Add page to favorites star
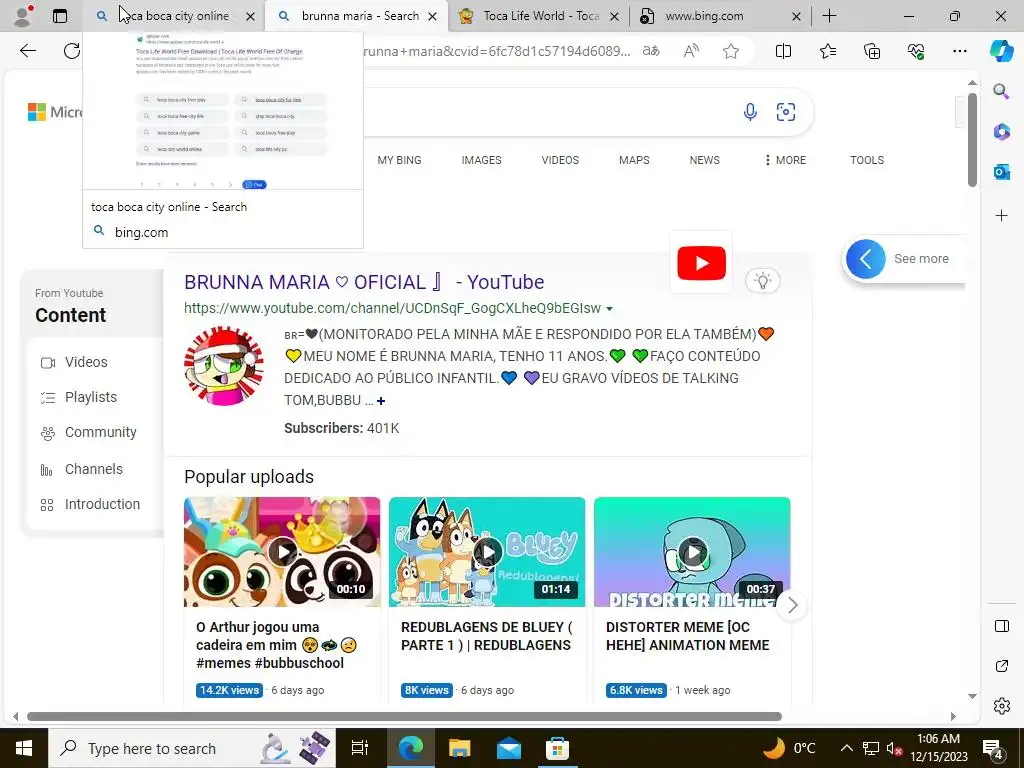Viewport: 1024px width, 768px height. coord(731,51)
